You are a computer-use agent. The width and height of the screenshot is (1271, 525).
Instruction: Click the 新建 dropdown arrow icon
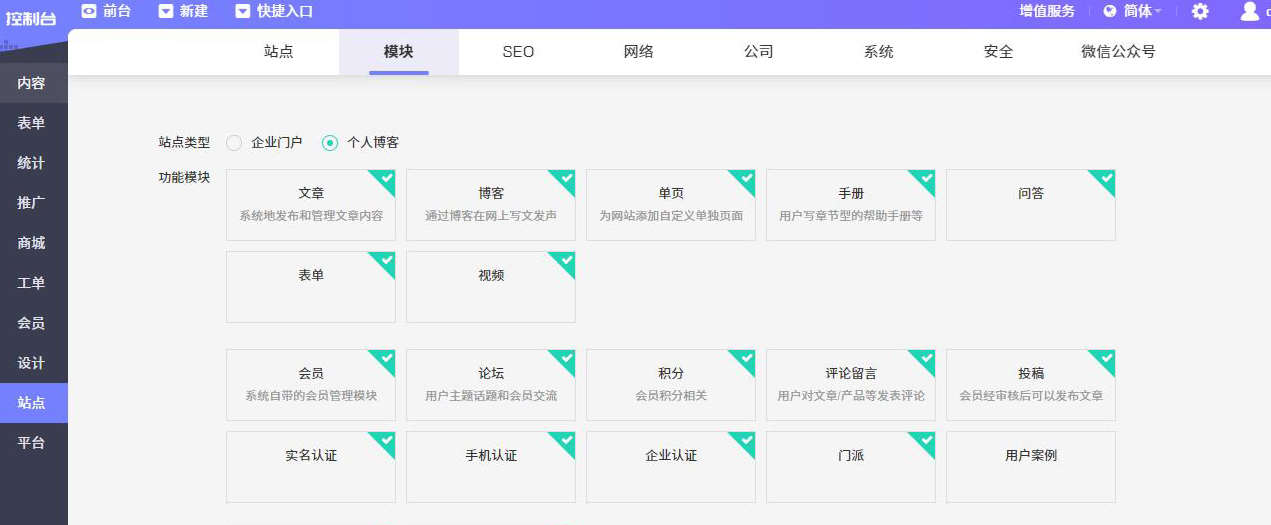coord(166,11)
